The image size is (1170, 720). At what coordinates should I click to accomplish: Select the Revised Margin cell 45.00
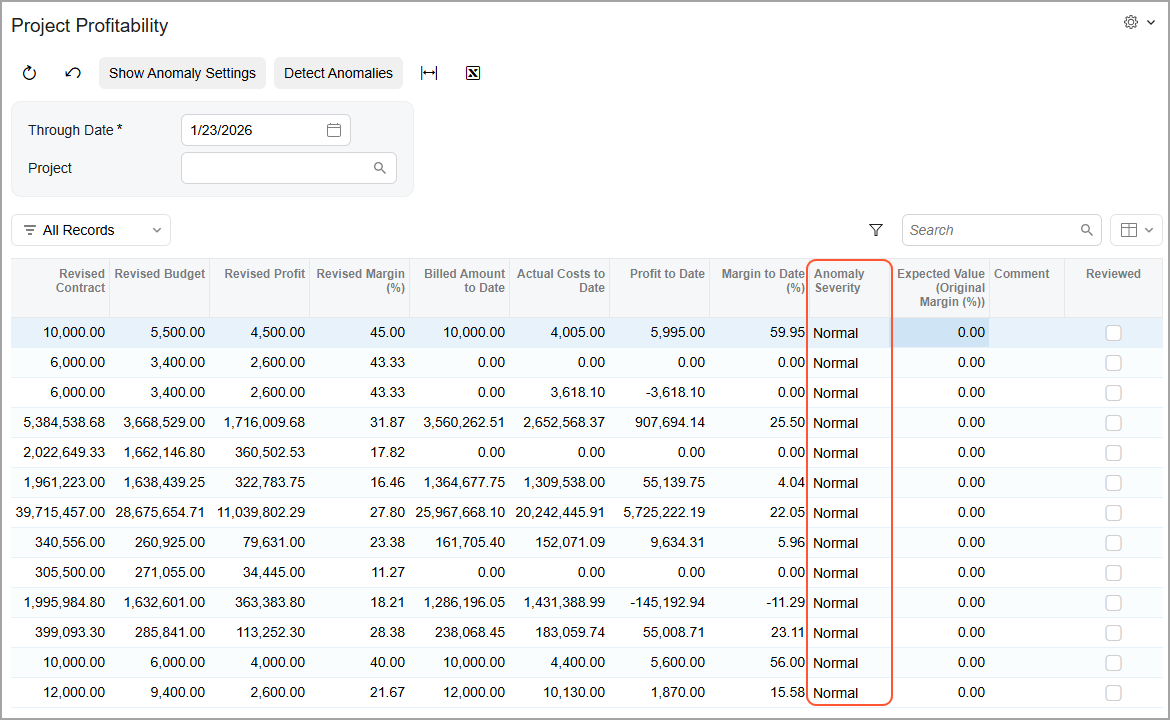click(360, 332)
